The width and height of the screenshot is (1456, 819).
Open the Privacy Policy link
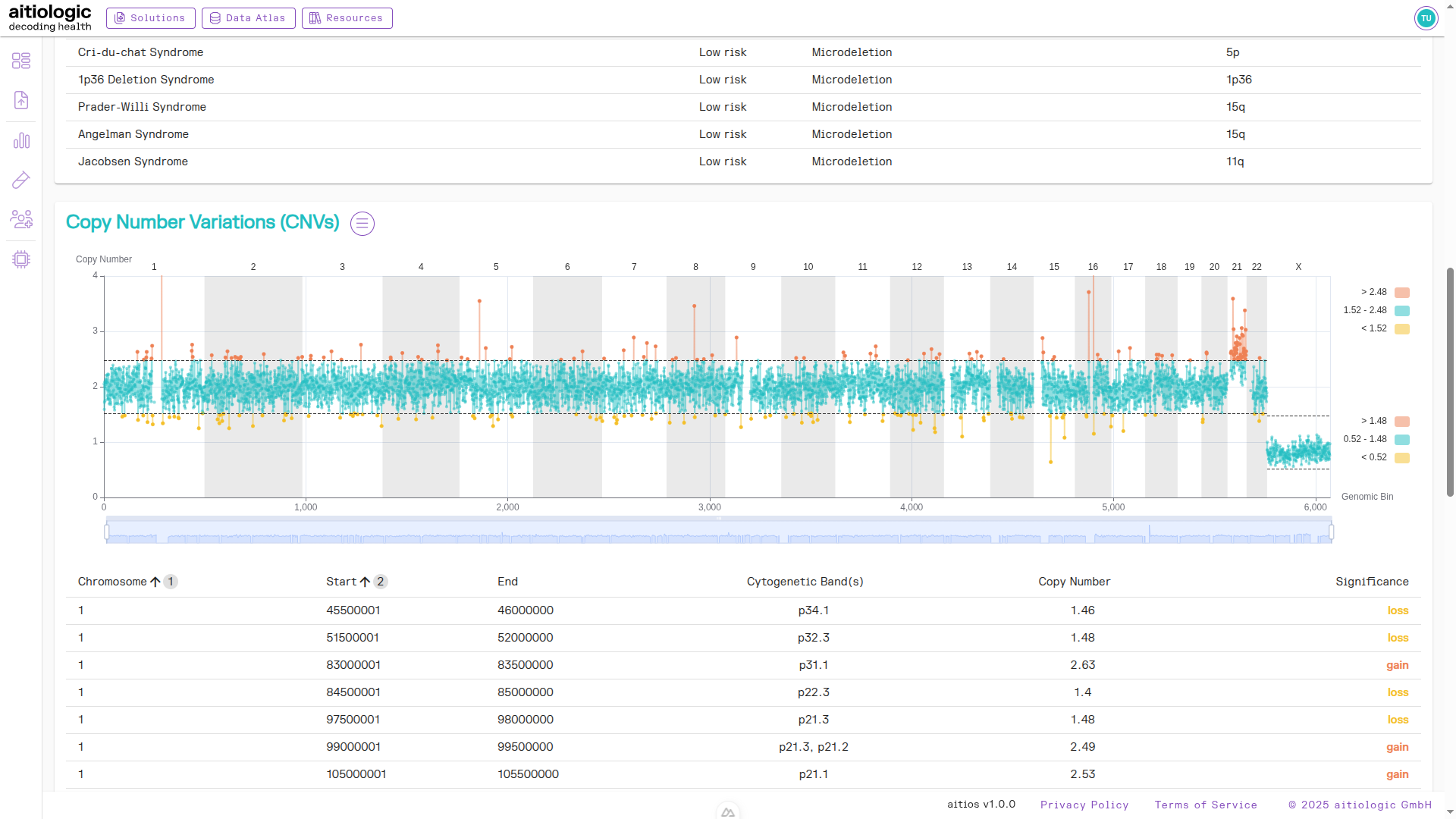(x=1084, y=805)
